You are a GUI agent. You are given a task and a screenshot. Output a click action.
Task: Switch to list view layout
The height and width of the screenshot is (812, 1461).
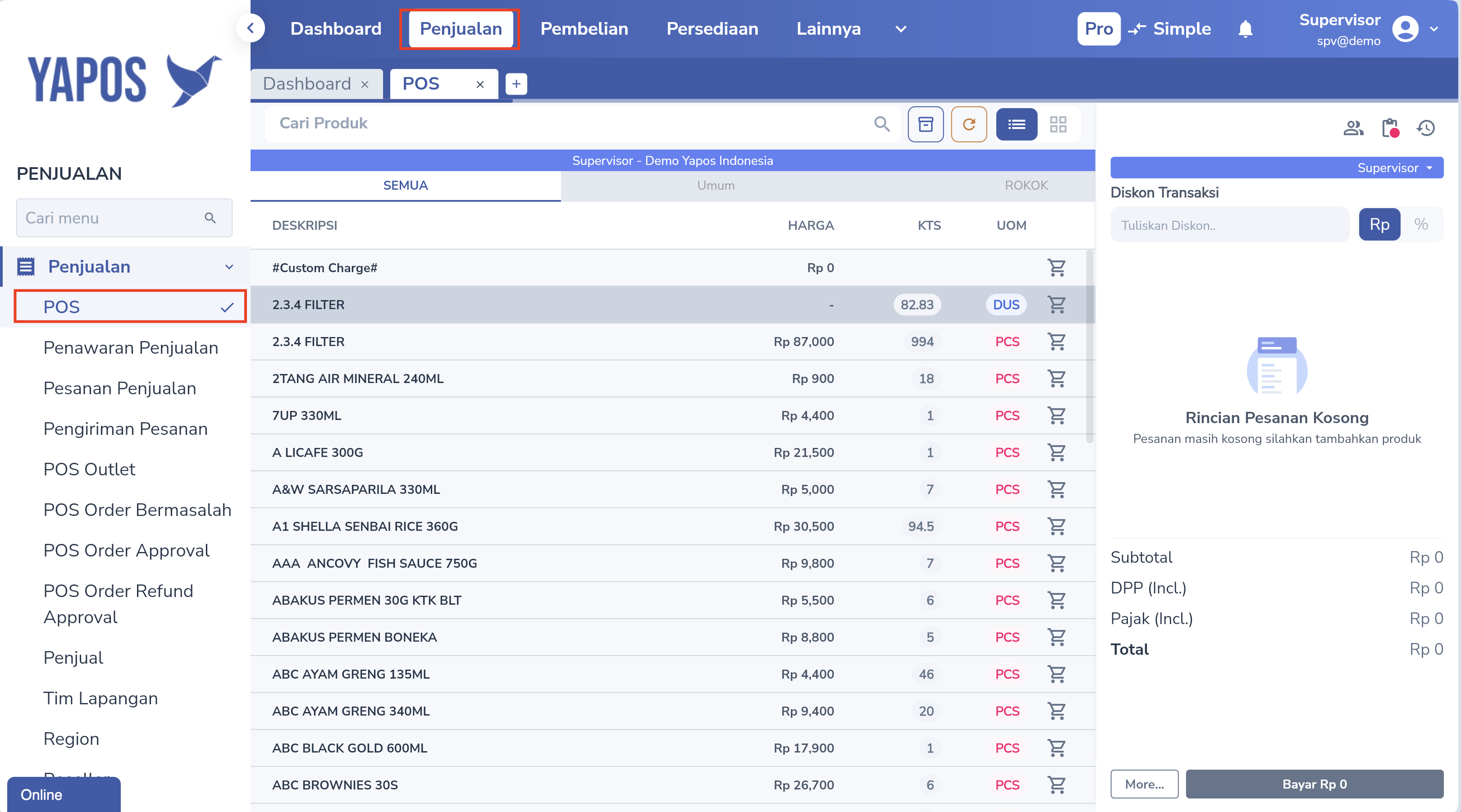pos(1016,124)
